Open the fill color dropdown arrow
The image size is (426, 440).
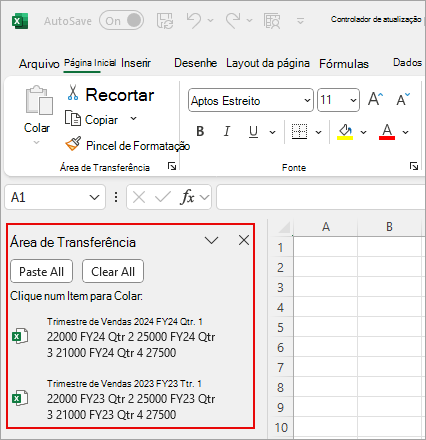[363, 132]
